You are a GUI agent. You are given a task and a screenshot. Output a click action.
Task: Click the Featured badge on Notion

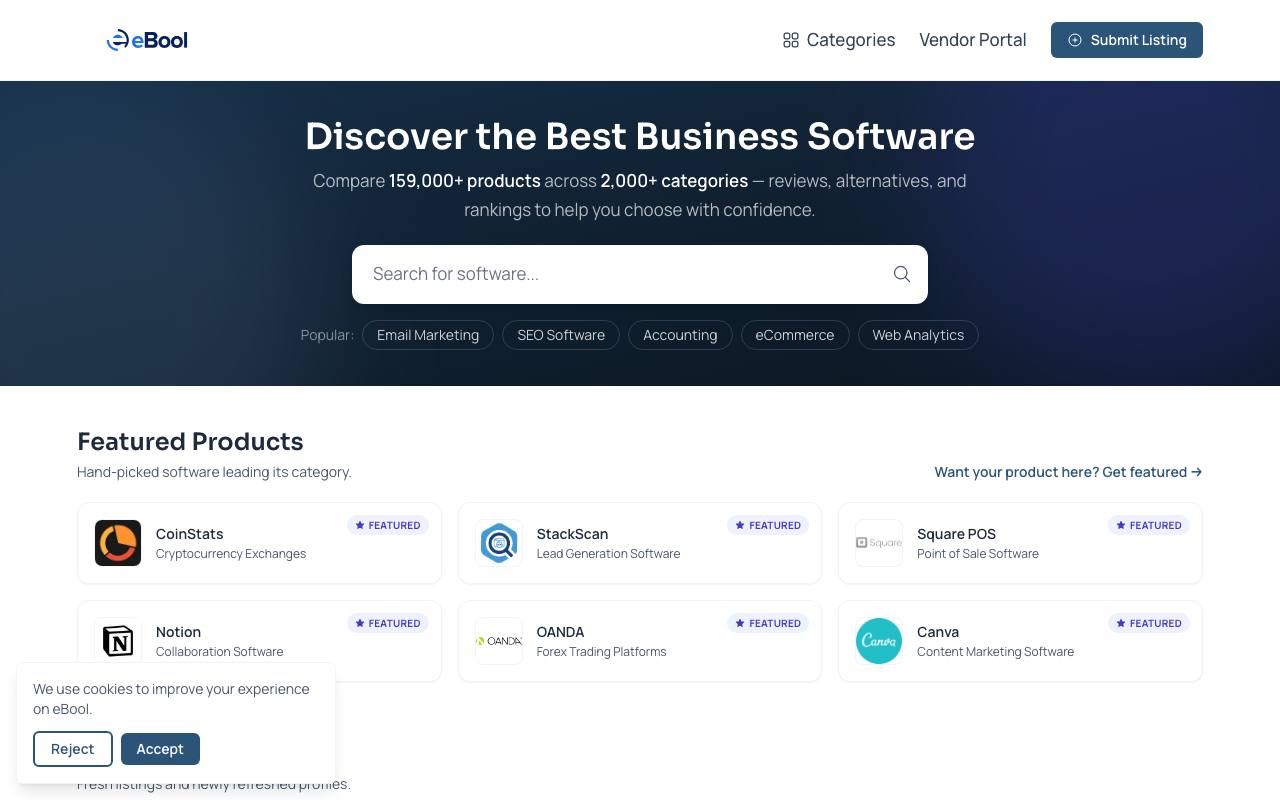coord(388,623)
